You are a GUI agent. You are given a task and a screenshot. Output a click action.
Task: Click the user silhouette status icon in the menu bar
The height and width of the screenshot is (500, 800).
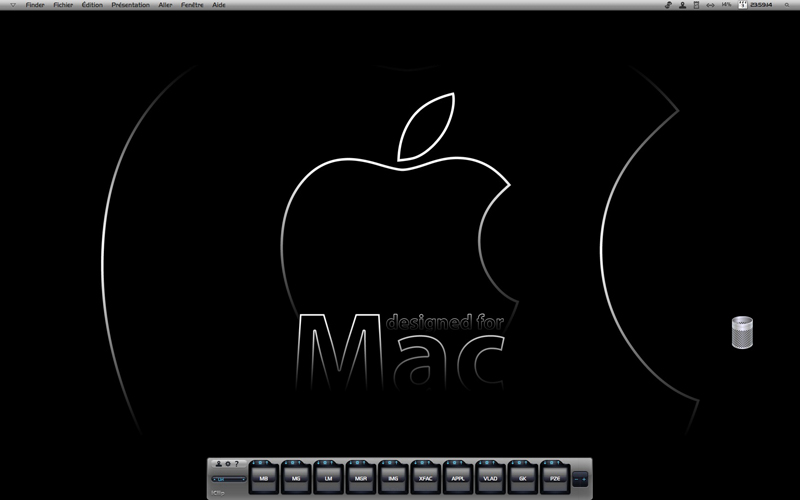point(682,5)
